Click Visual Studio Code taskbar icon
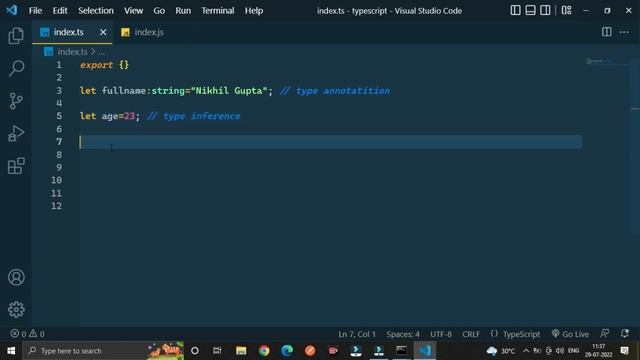This screenshot has width=640, height=360. coord(425,351)
